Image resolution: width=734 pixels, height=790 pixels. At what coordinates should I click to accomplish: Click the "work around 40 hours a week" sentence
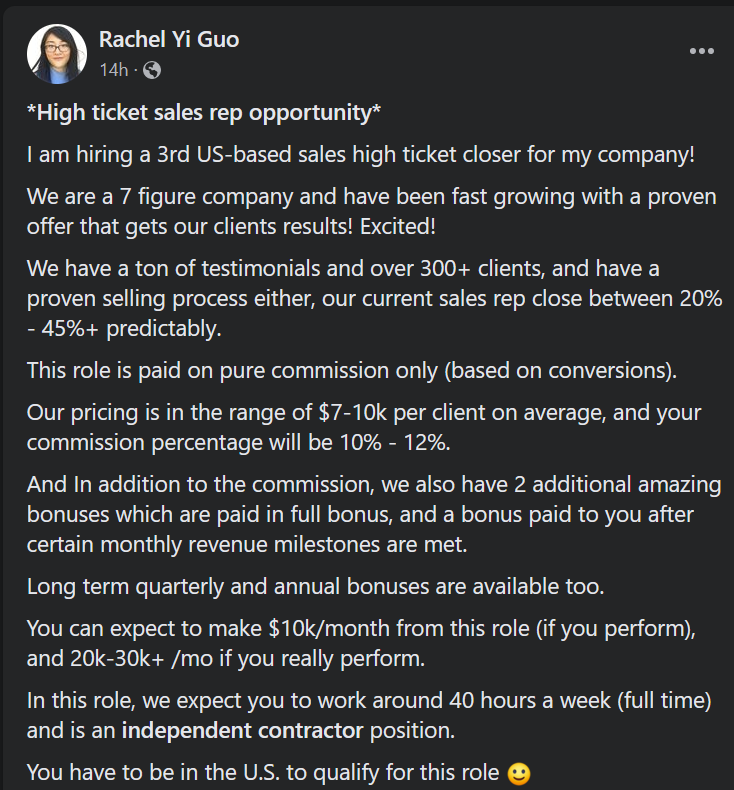(370, 701)
